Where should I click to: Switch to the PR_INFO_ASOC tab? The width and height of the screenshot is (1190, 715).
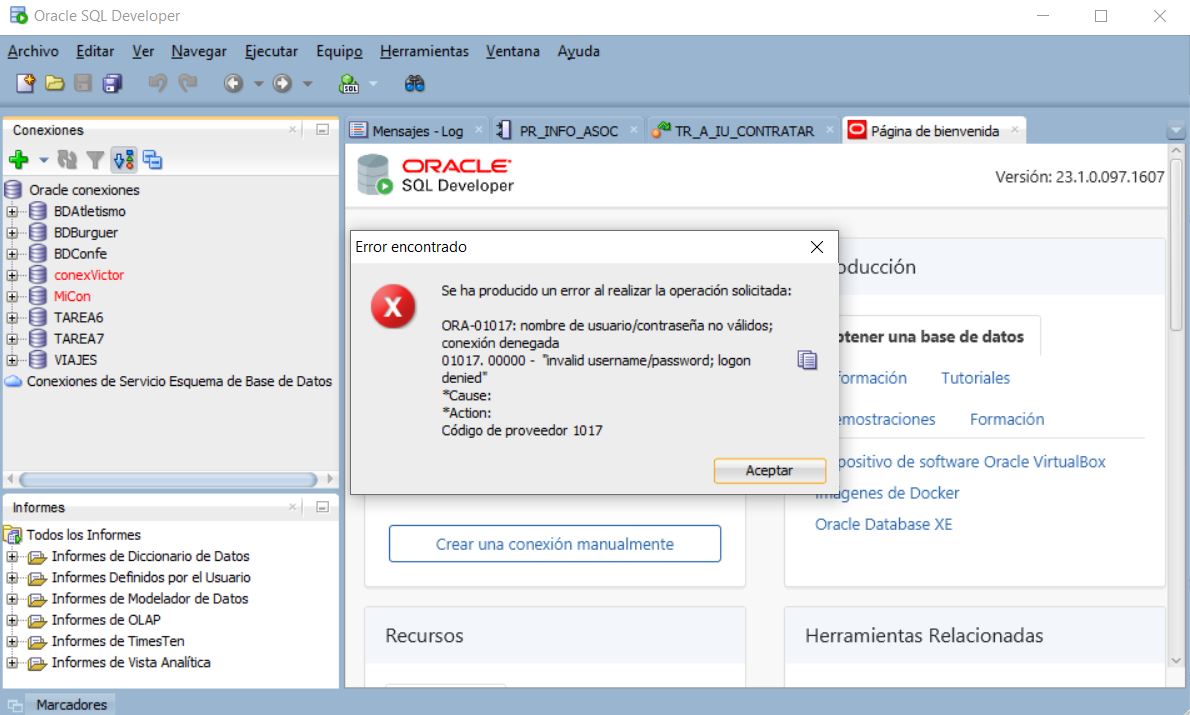click(x=568, y=131)
